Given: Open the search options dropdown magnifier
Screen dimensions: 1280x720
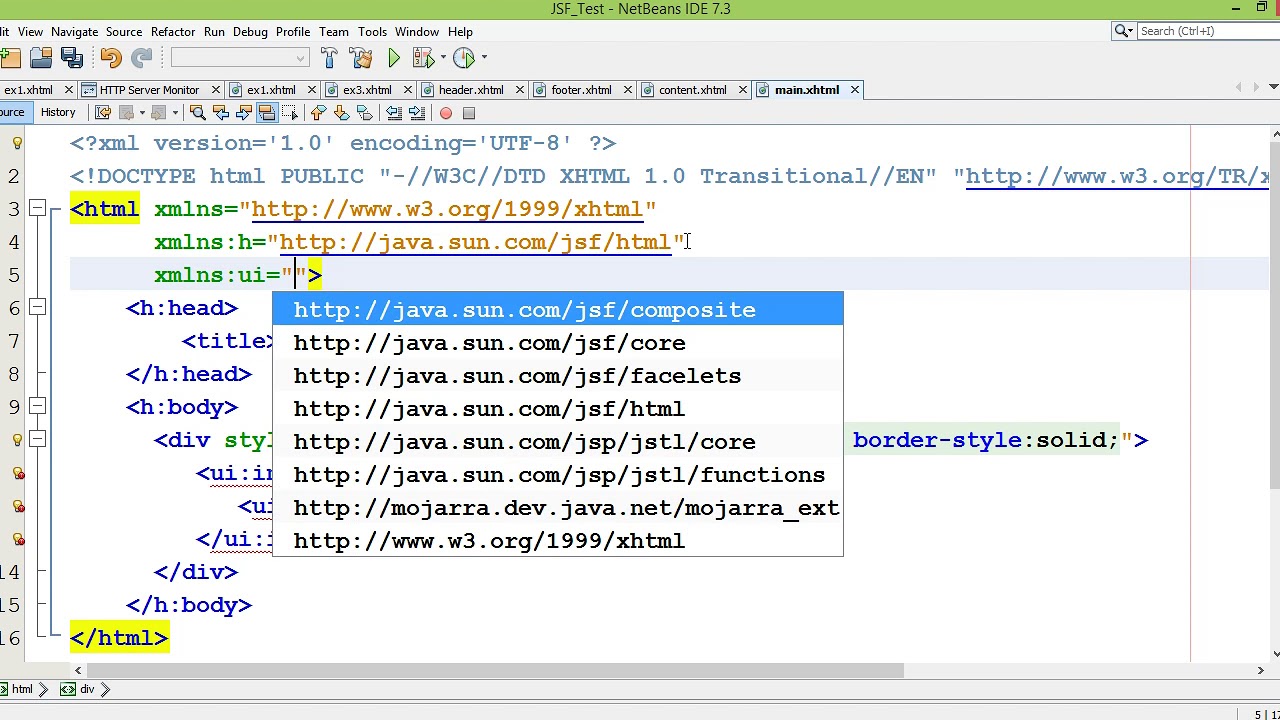Looking at the screenshot, I should pos(1124,31).
